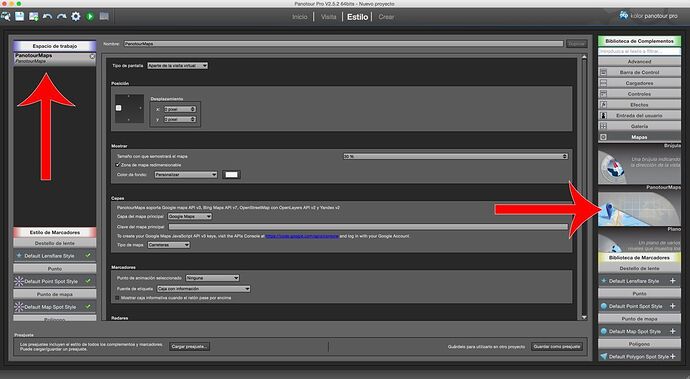Viewport: 690px width, 379px height.
Task: Click the white background color swatch
Action: pyautogui.click(x=231, y=175)
